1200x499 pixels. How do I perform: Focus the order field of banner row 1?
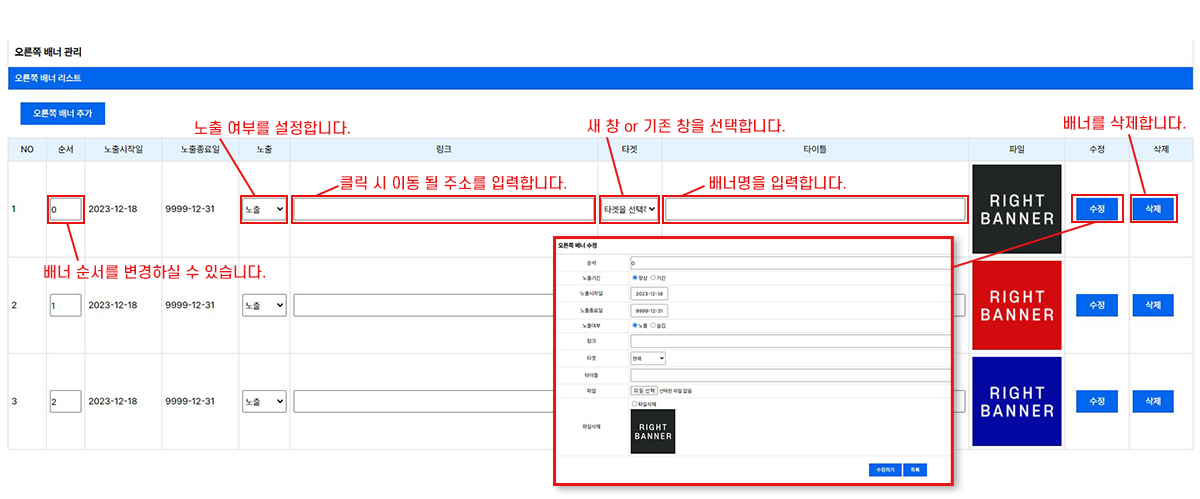(65, 210)
